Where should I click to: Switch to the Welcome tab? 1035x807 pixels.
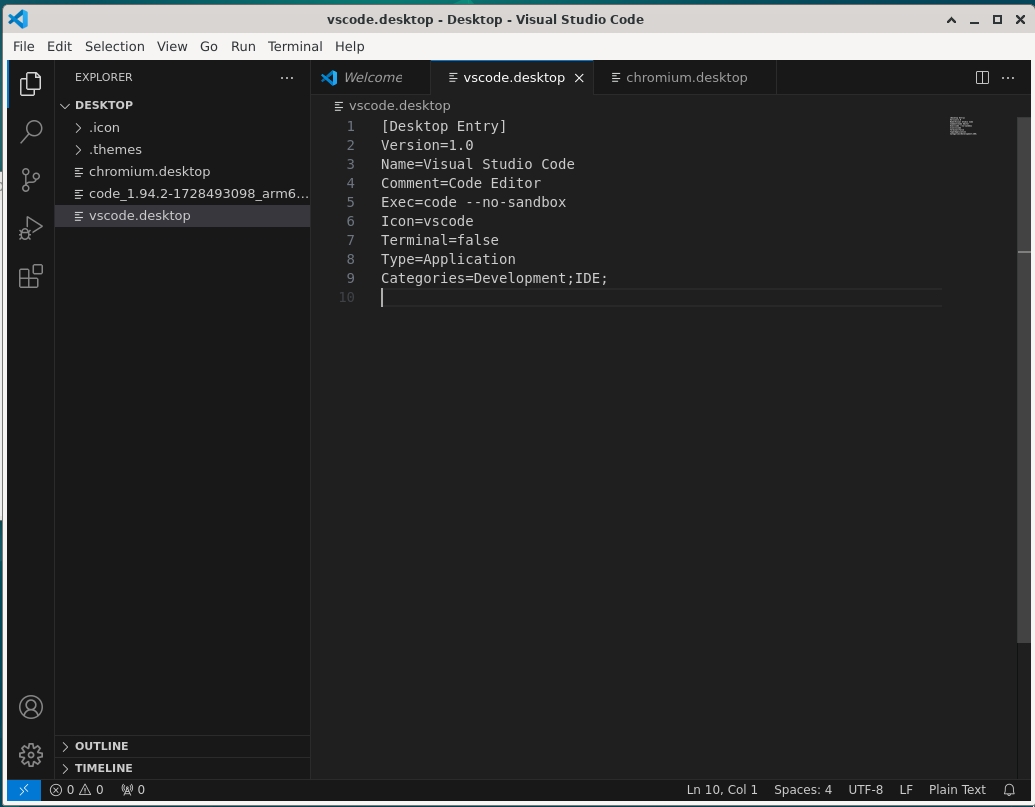coord(371,77)
